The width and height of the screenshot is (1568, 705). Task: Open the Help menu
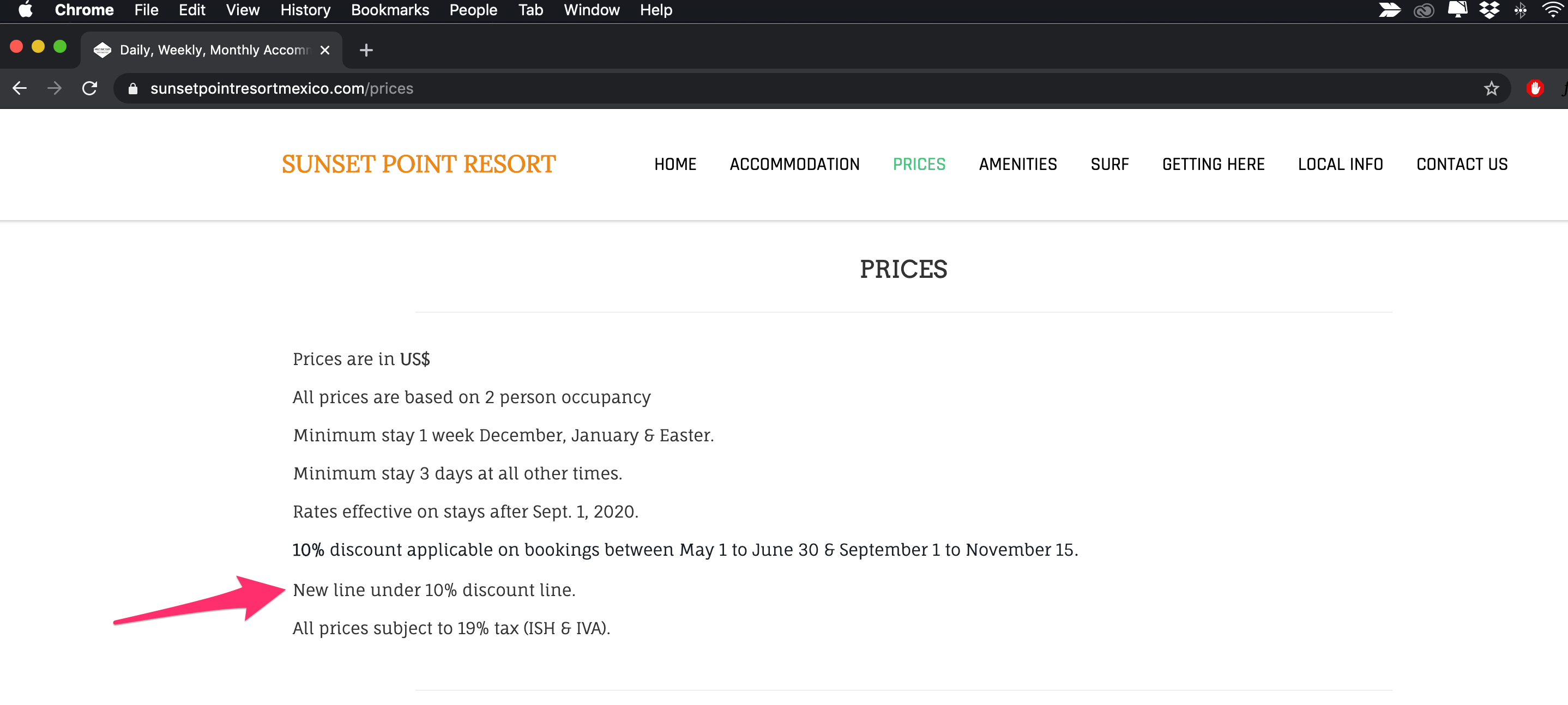[655, 10]
